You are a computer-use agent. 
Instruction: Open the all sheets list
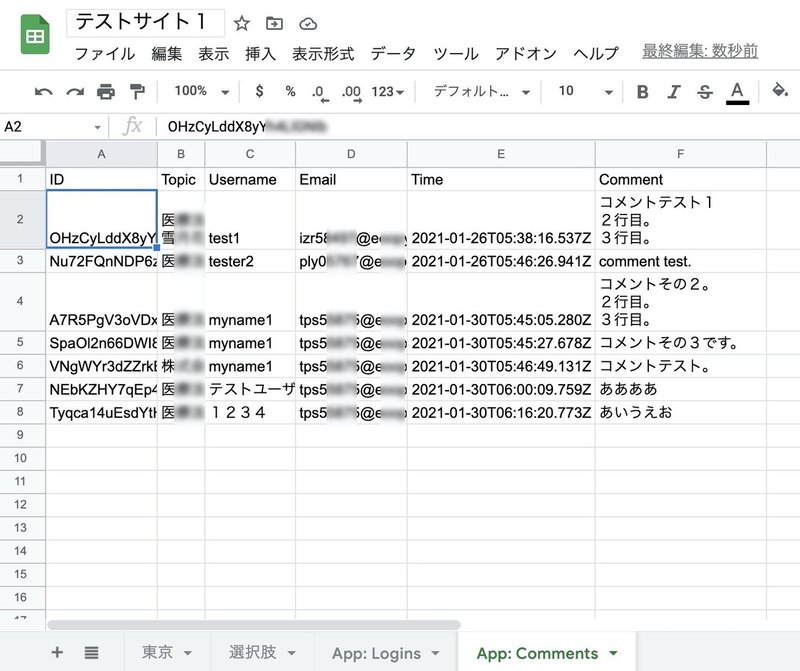pos(91,652)
